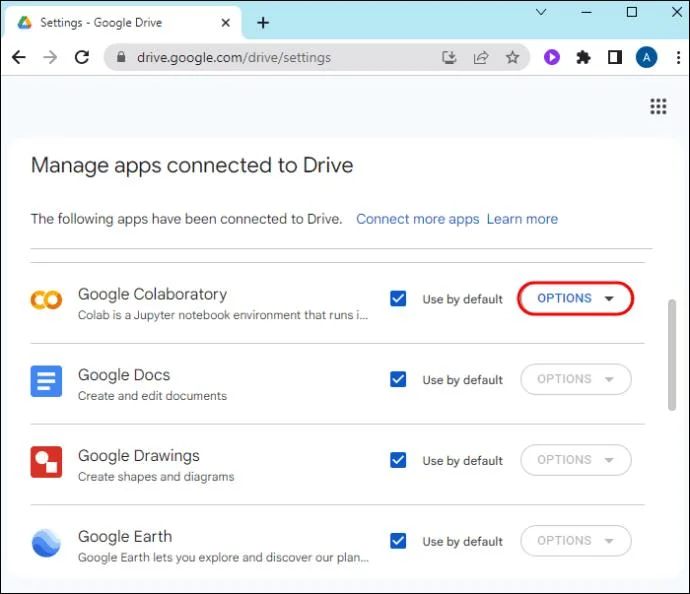Uncheck Use by default for Google Drawings
The height and width of the screenshot is (594, 690).
click(x=398, y=460)
